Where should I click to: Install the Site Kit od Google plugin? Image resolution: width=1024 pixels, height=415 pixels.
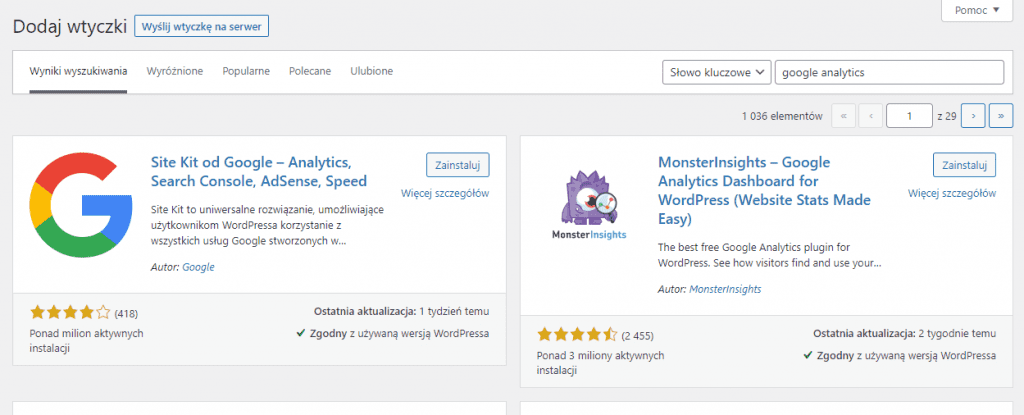click(458, 165)
